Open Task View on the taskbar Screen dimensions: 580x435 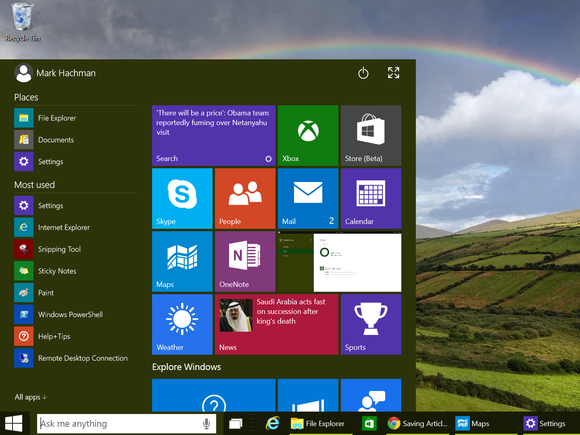[236, 424]
